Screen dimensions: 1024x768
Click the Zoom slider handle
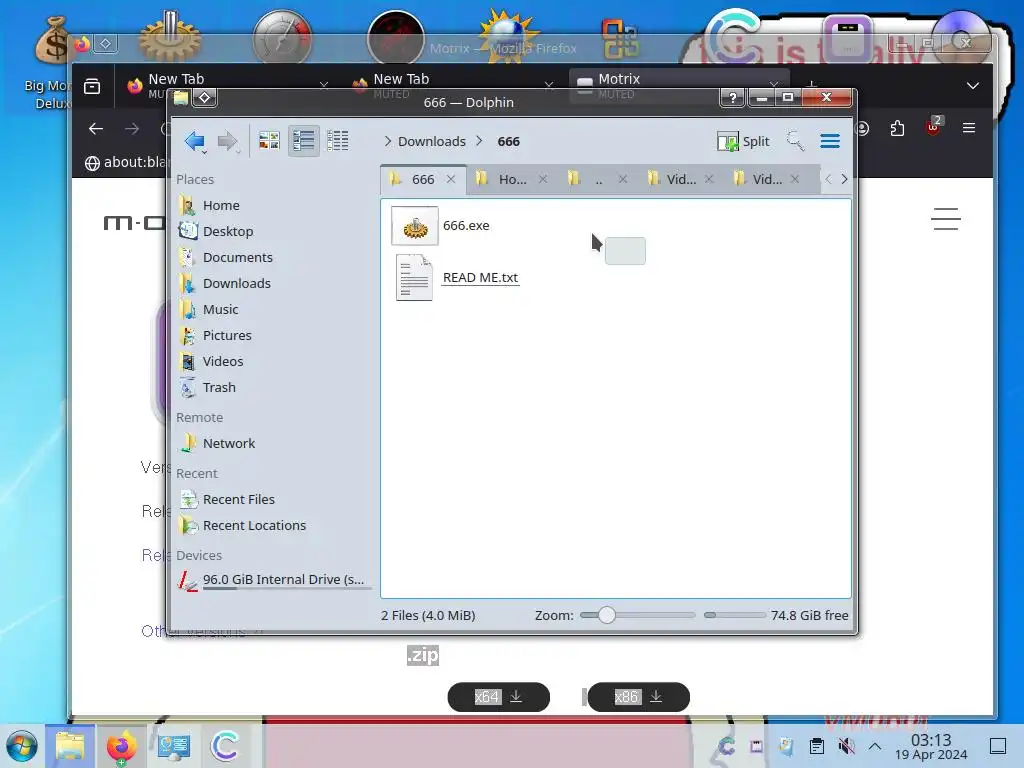tap(607, 615)
